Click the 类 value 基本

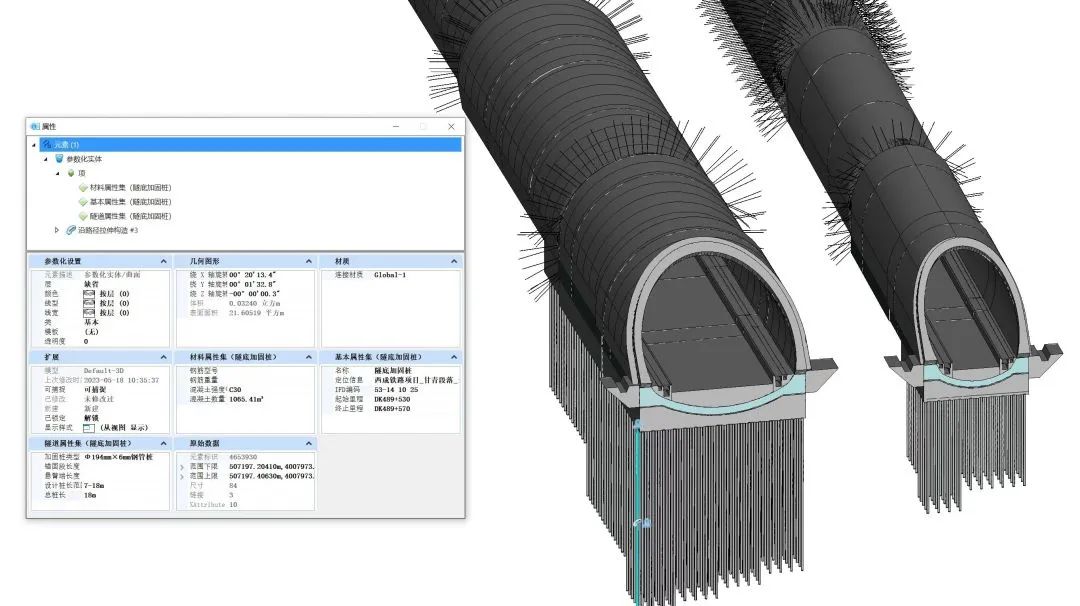(x=91, y=322)
